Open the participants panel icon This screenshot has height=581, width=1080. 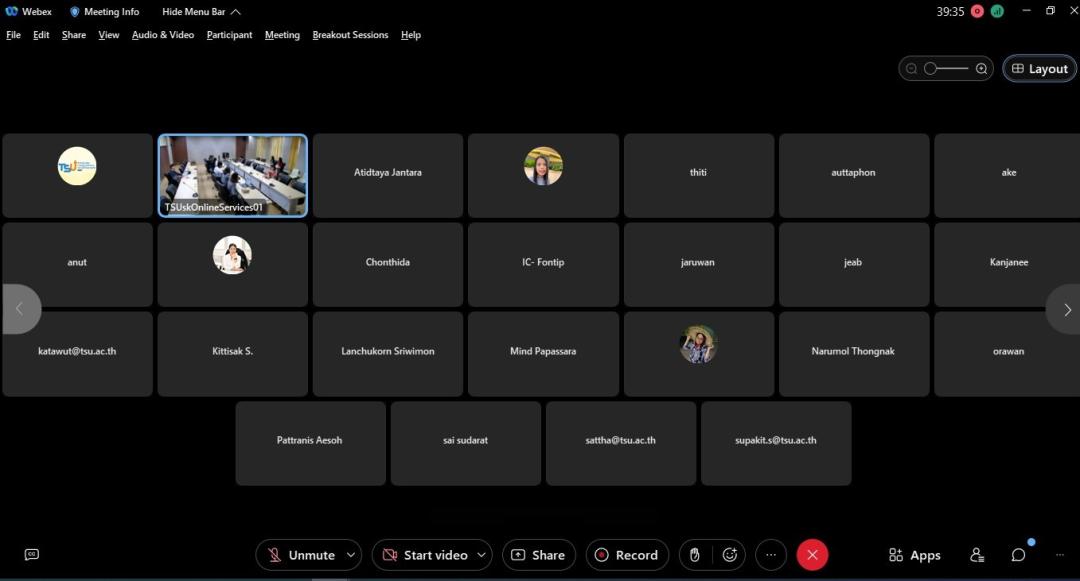click(977, 555)
